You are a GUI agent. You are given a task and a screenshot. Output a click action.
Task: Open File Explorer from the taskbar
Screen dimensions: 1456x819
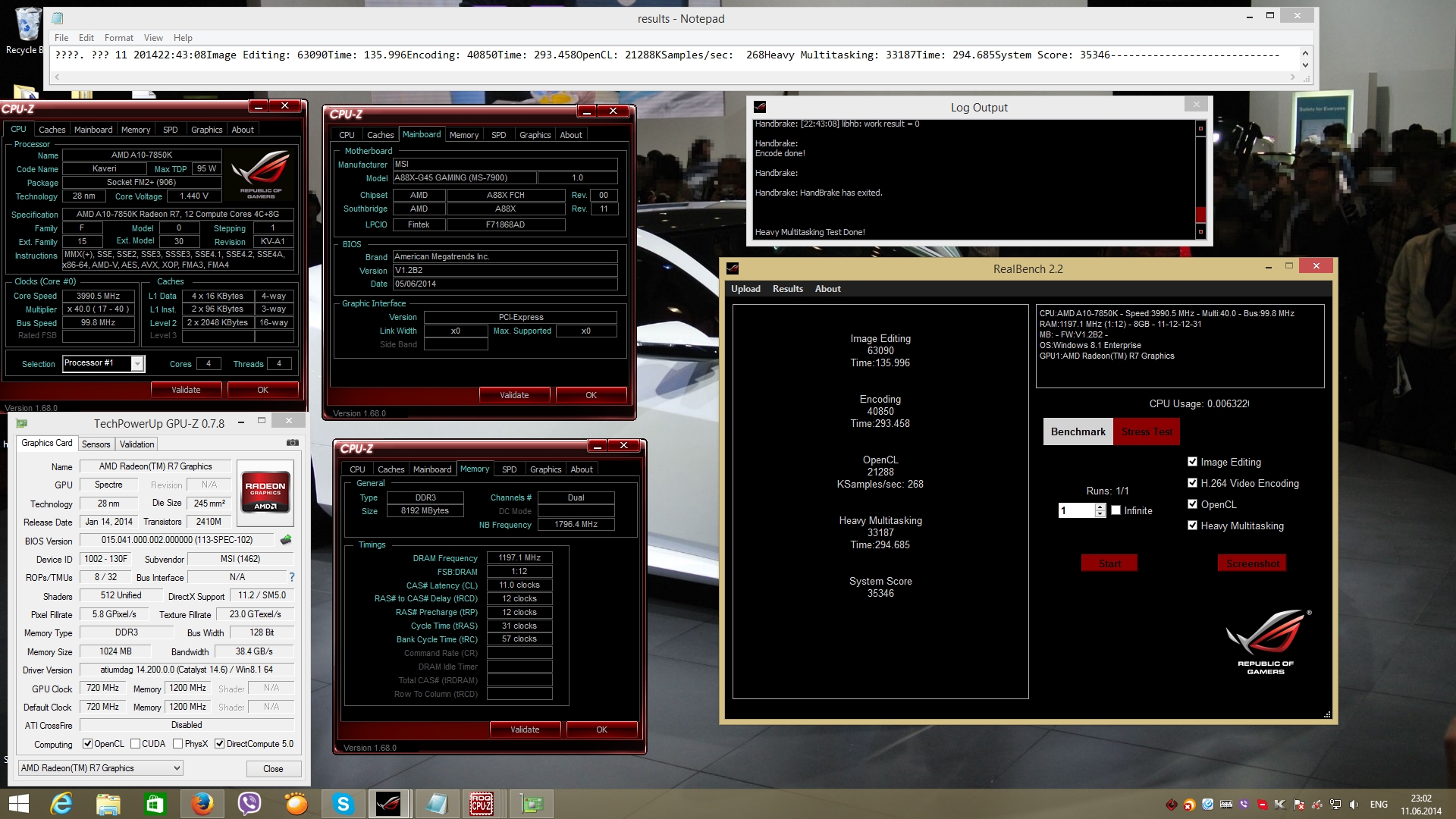108,804
